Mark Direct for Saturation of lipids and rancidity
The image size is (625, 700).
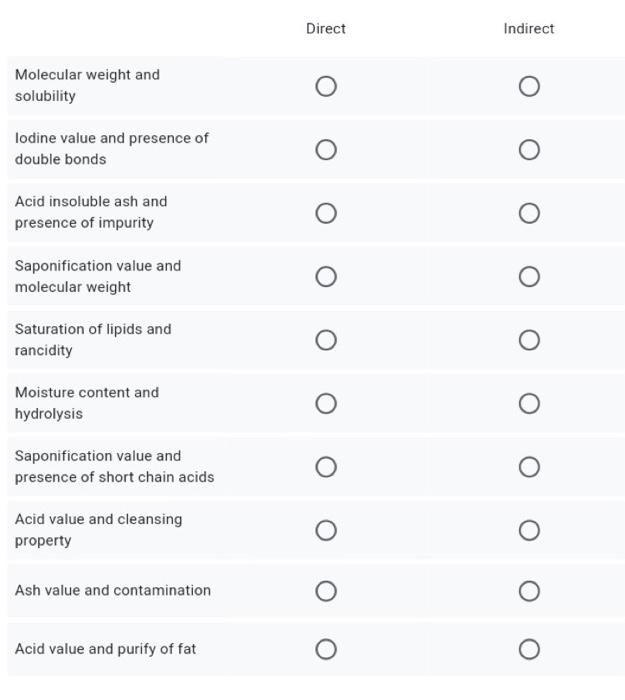coord(326,340)
